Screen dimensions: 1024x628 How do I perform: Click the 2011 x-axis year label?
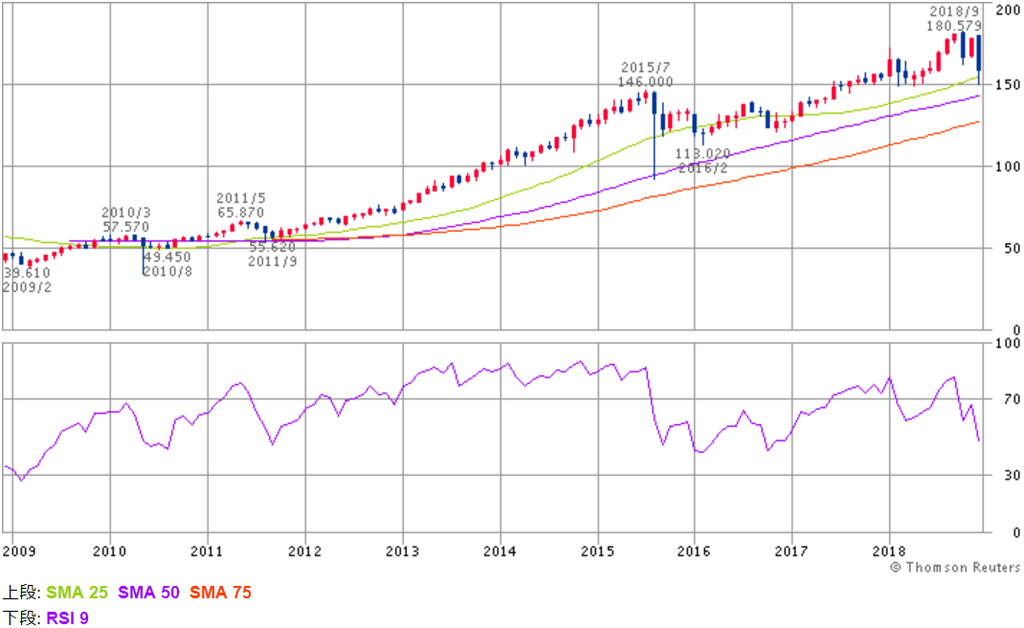[x=206, y=552]
